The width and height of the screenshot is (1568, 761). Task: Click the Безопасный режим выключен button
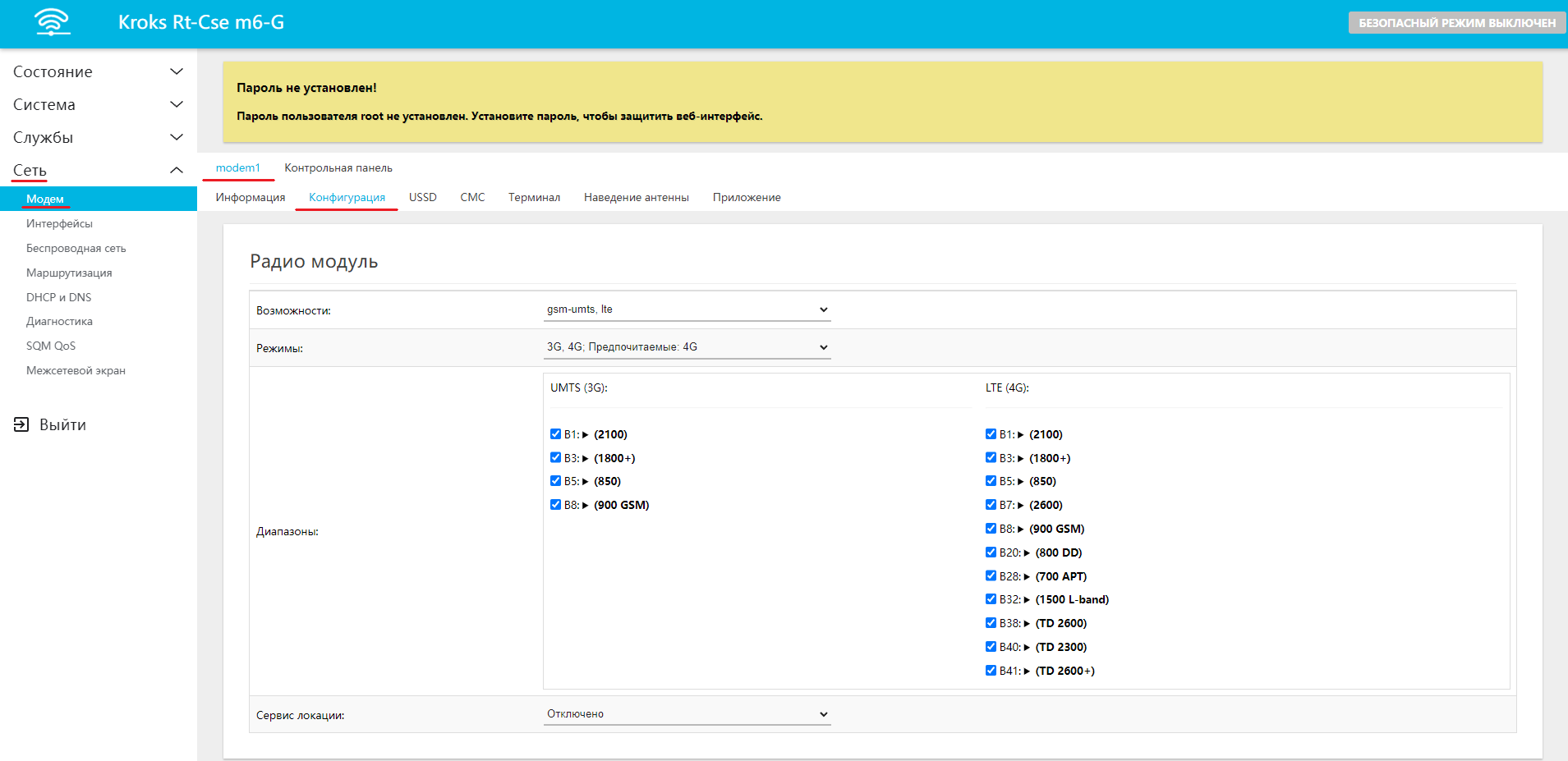pyautogui.click(x=1456, y=23)
